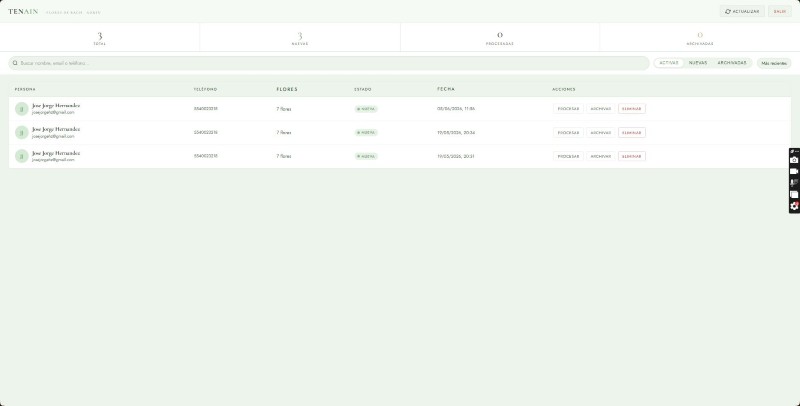Screen dimensions: 800x406
Task: Click Procesar on the 08/06 row
Action: [568, 109]
